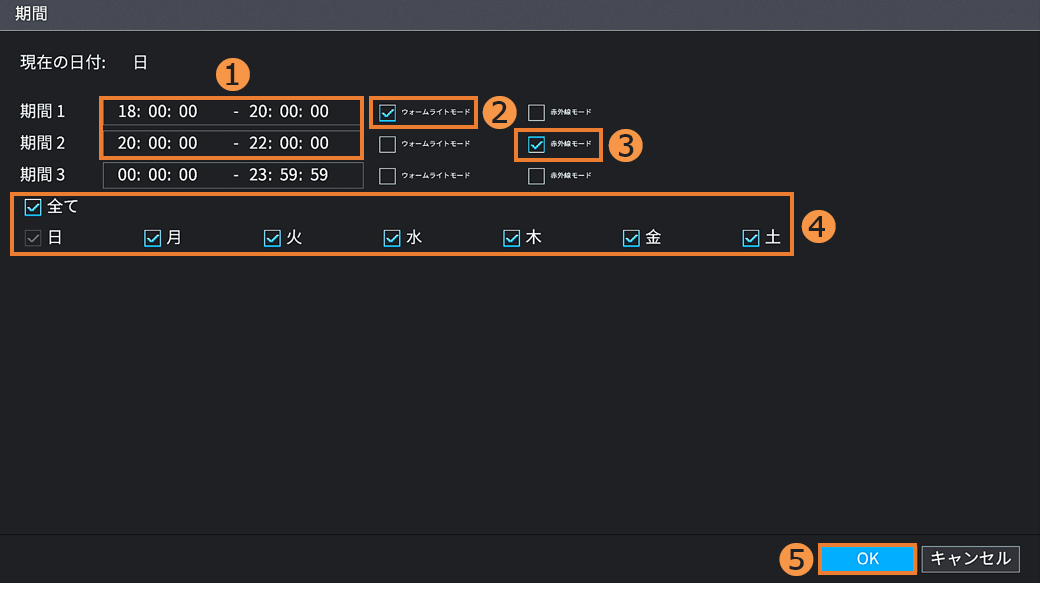Viewport: 1040px width, 609px height.
Task: Click the Period 3 end time 23:59:59
Action: [x=288, y=176]
